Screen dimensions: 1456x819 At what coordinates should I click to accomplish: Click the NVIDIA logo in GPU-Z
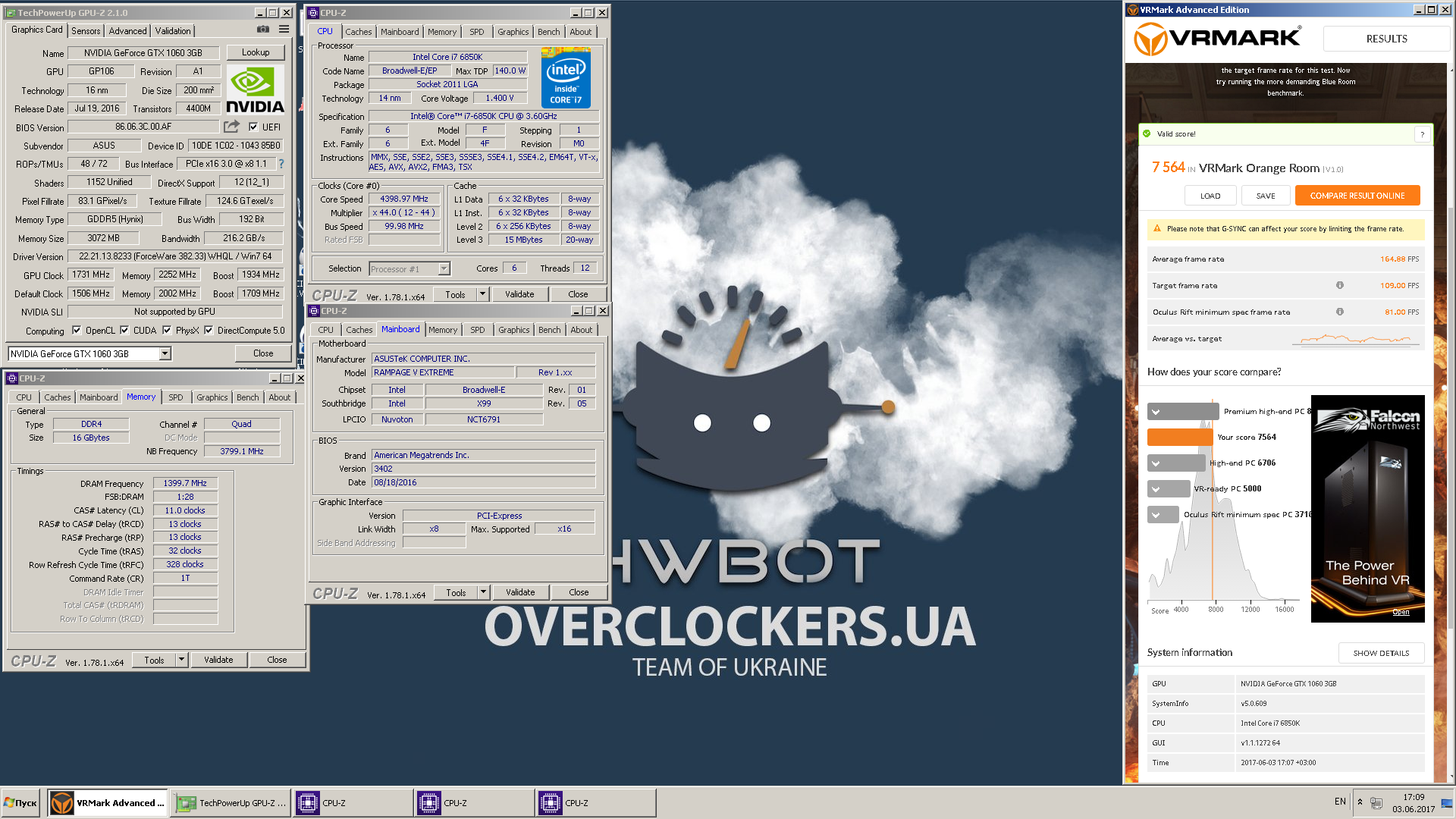[255, 89]
